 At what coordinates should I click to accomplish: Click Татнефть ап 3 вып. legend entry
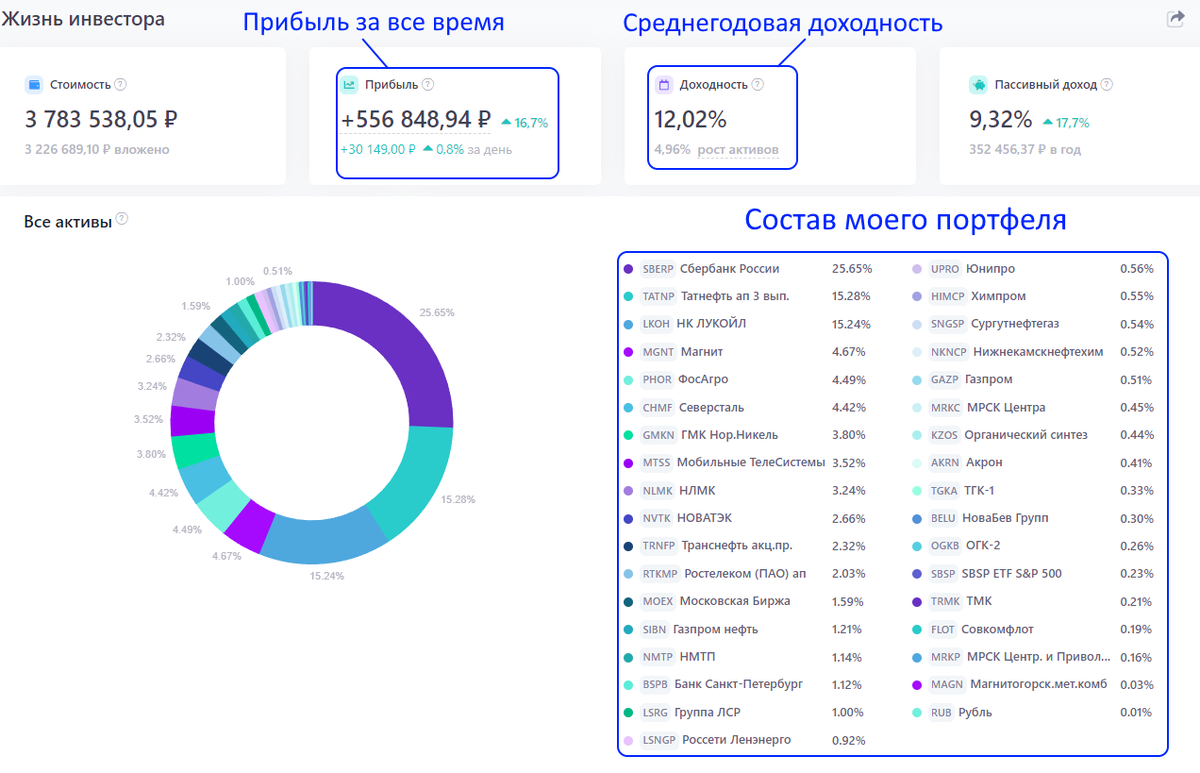point(735,297)
